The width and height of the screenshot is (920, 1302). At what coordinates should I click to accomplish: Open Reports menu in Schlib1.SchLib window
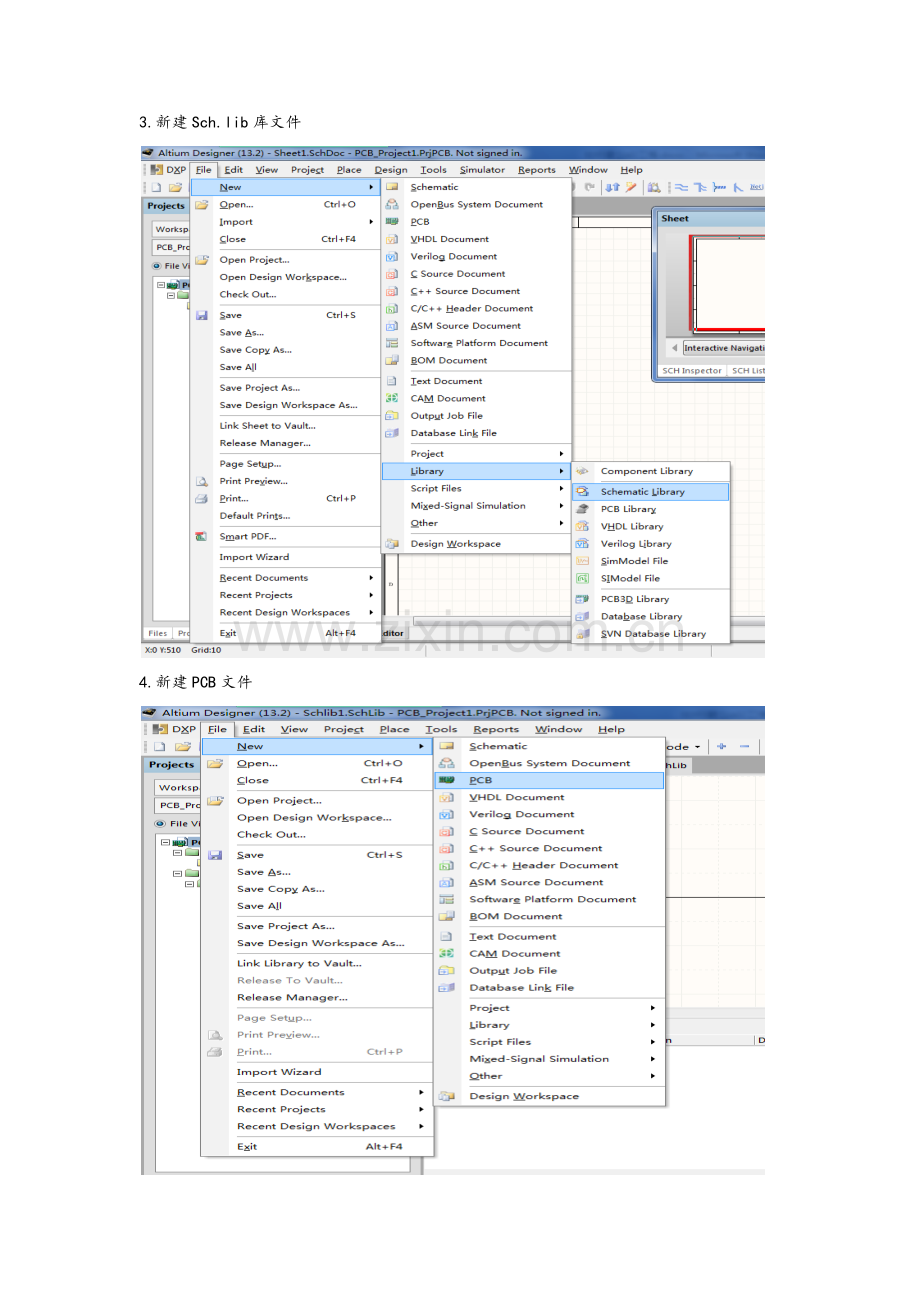(x=496, y=729)
